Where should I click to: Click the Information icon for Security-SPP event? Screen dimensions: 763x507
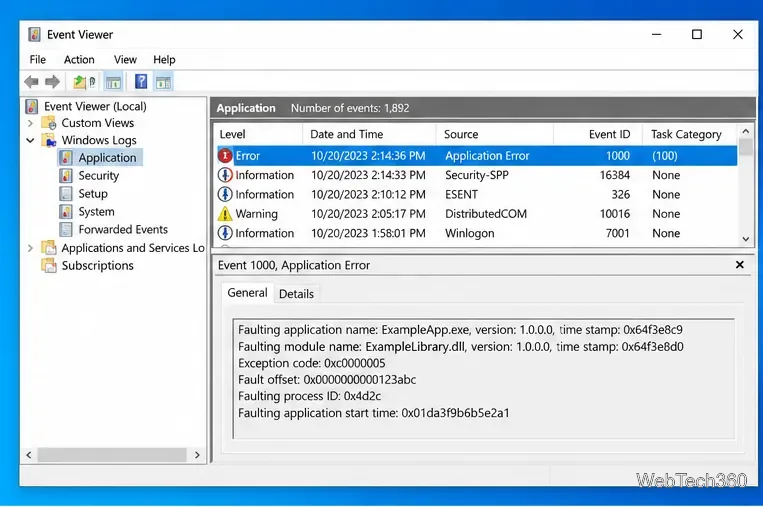pos(225,175)
